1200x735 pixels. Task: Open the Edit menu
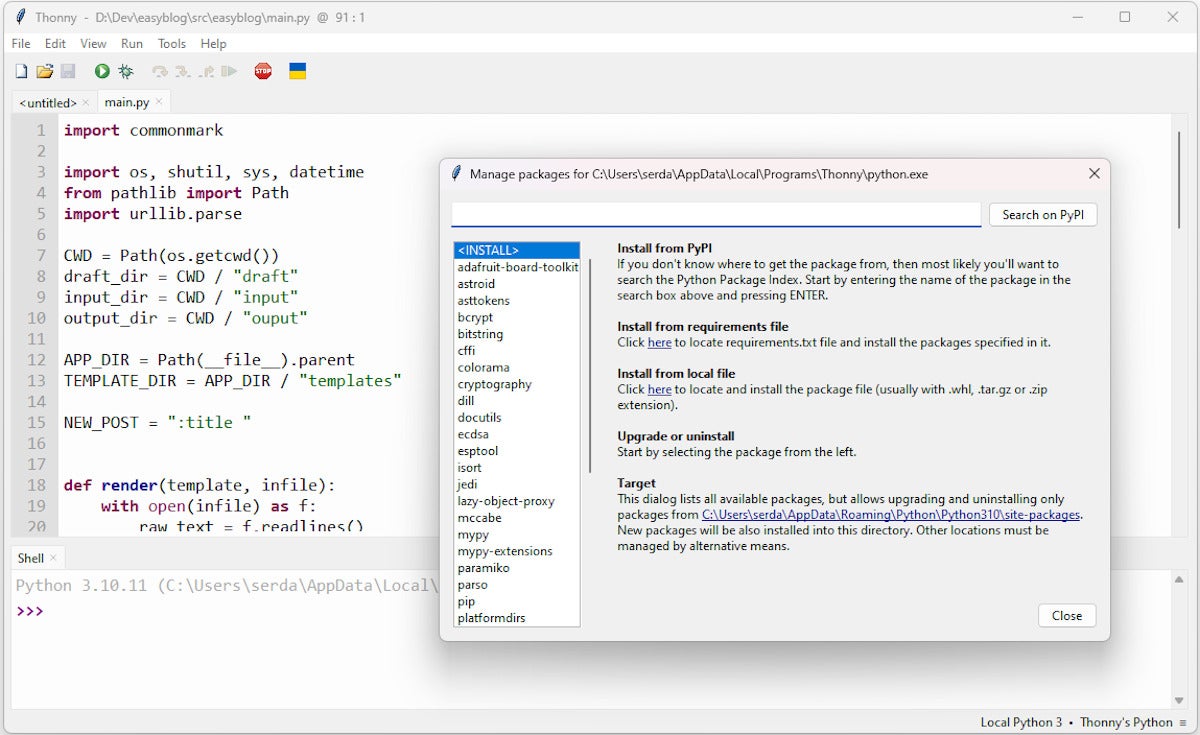(x=55, y=44)
